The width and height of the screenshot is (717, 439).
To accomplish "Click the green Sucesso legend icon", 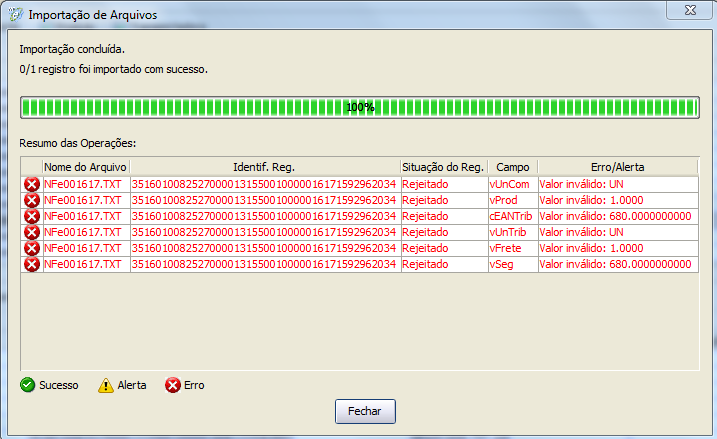I will (x=27, y=385).
